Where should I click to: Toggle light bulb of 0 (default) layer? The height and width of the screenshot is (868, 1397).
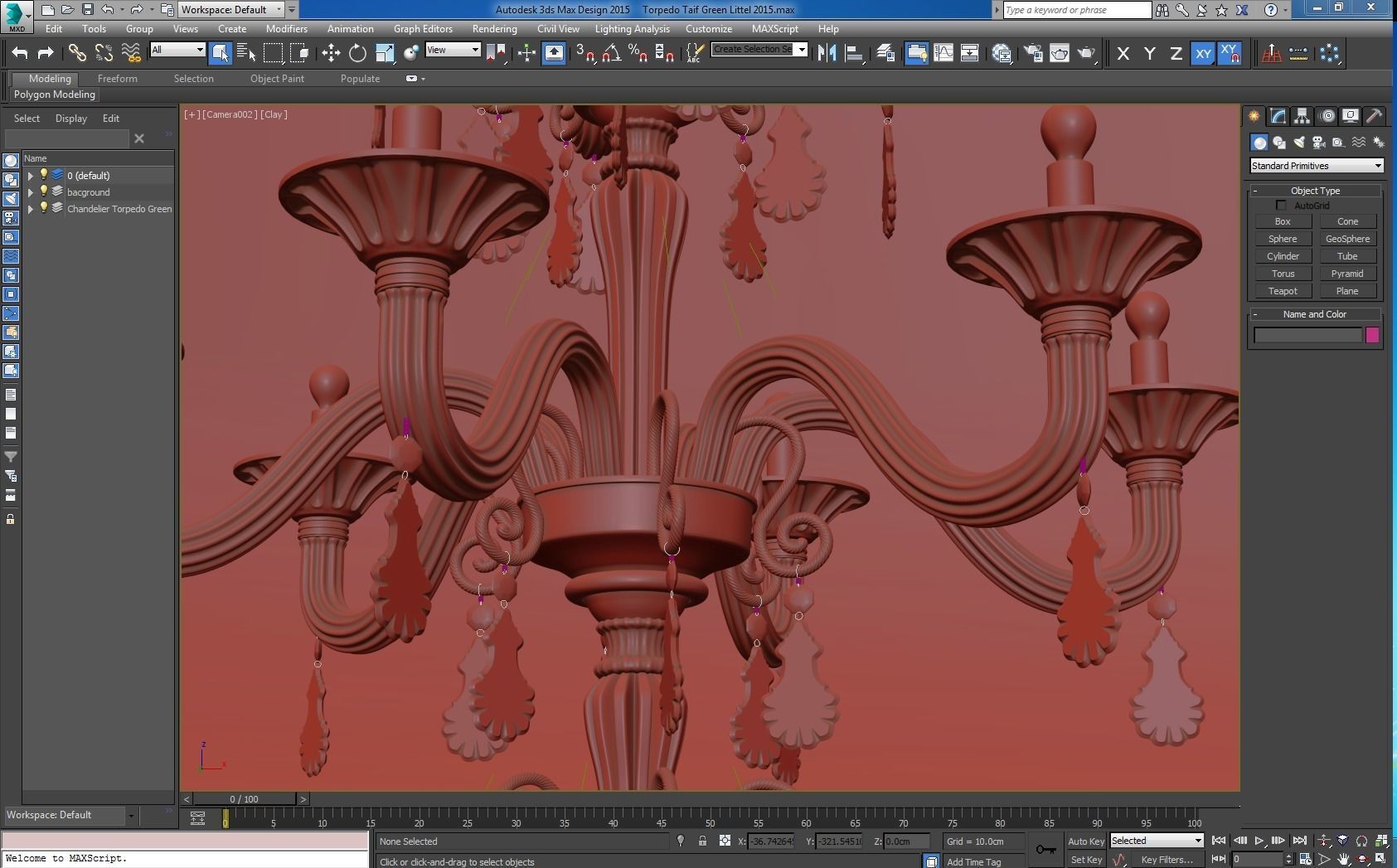point(44,175)
